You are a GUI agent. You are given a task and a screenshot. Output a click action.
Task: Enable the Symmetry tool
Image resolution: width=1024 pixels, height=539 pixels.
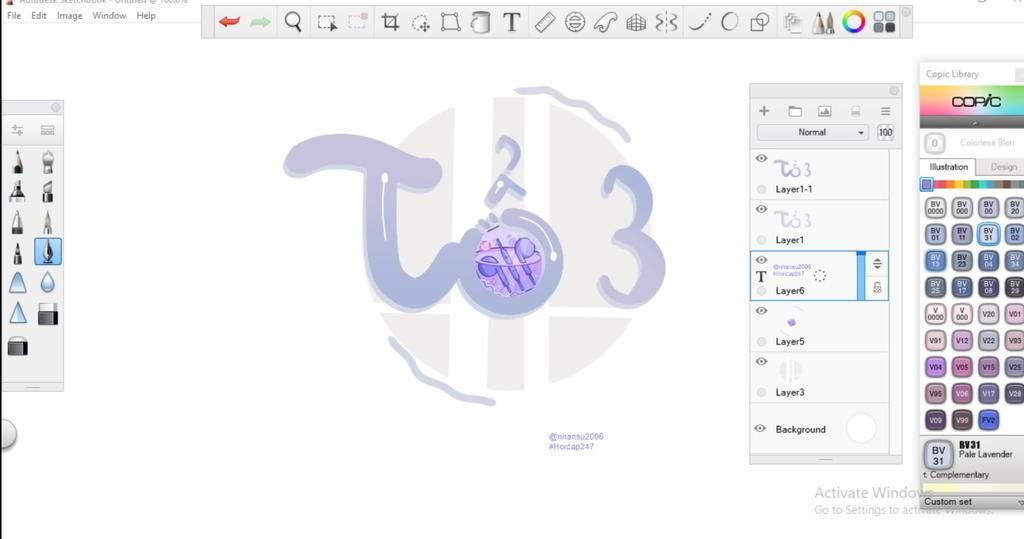coord(666,23)
